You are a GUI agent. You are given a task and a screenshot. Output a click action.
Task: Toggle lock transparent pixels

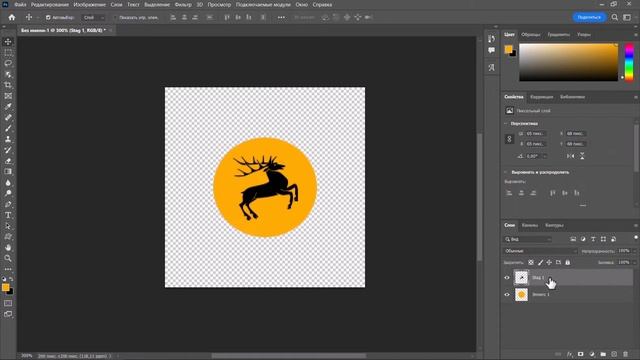point(531,262)
